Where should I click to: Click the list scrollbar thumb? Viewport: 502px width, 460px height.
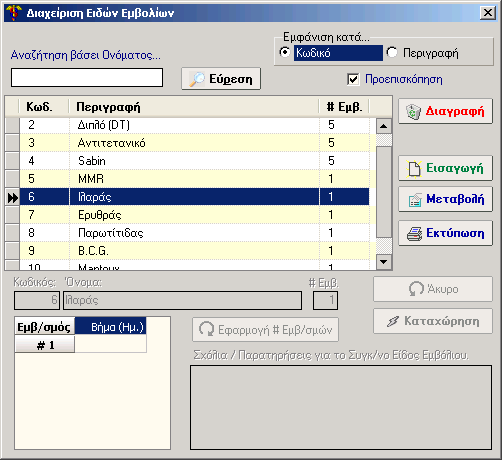[x=384, y=192]
